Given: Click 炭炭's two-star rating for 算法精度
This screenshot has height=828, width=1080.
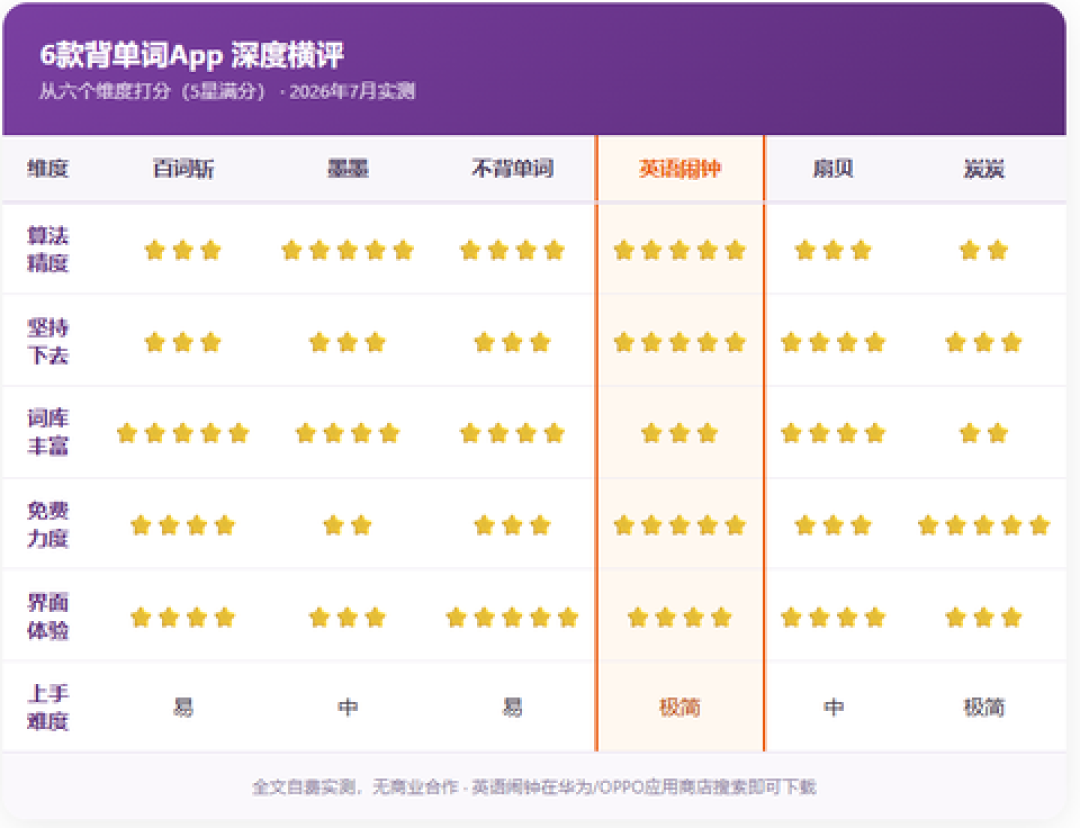Looking at the screenshot, I should (984, 250).
